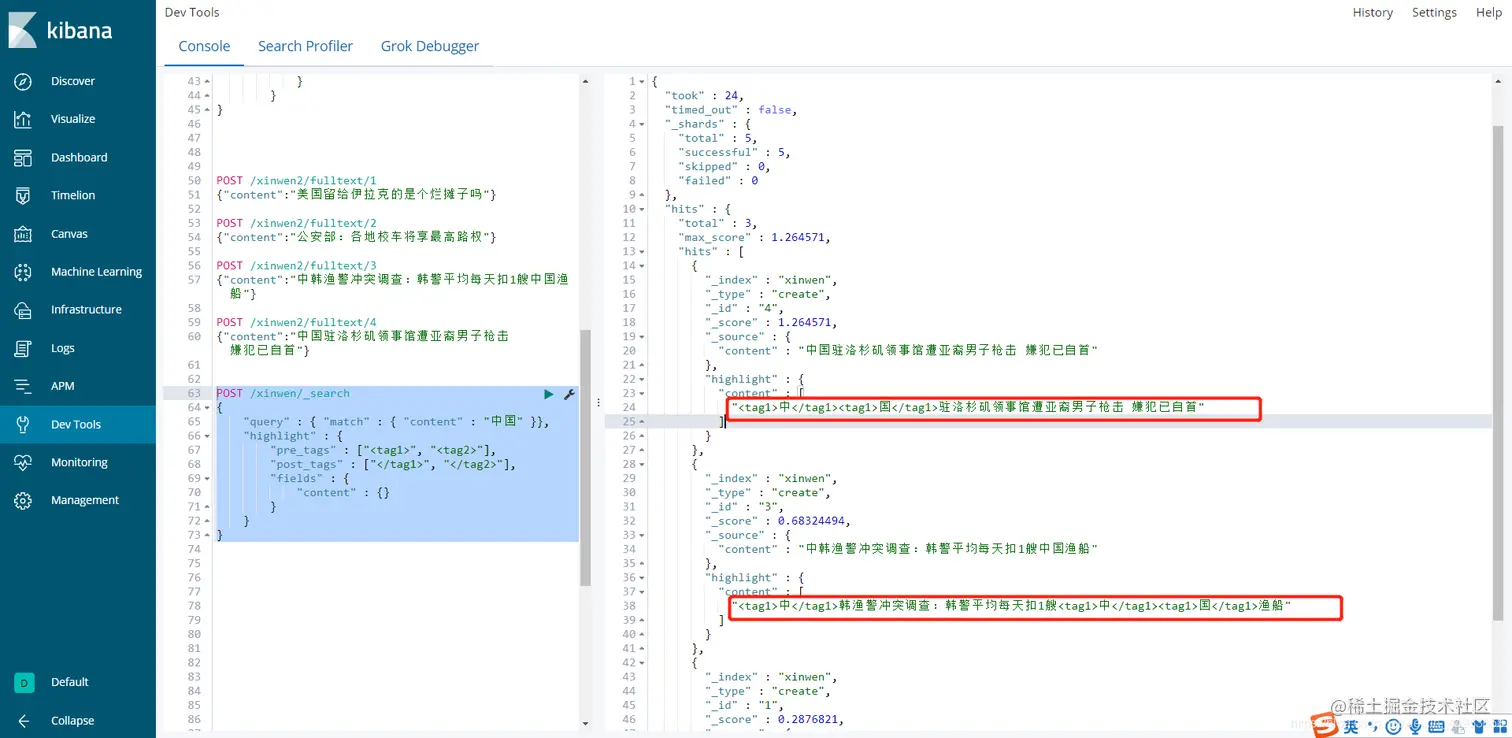
Task: Switch to Search Profiler tab
Action: click(x=305, y=46)
